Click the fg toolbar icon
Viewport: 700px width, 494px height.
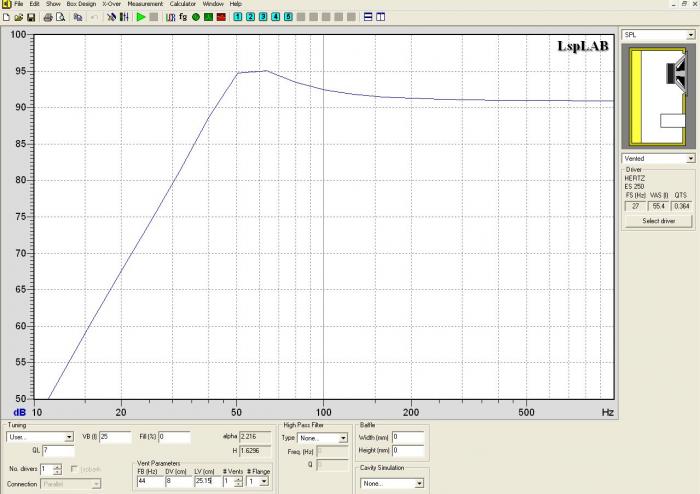[x=182, y=17]
